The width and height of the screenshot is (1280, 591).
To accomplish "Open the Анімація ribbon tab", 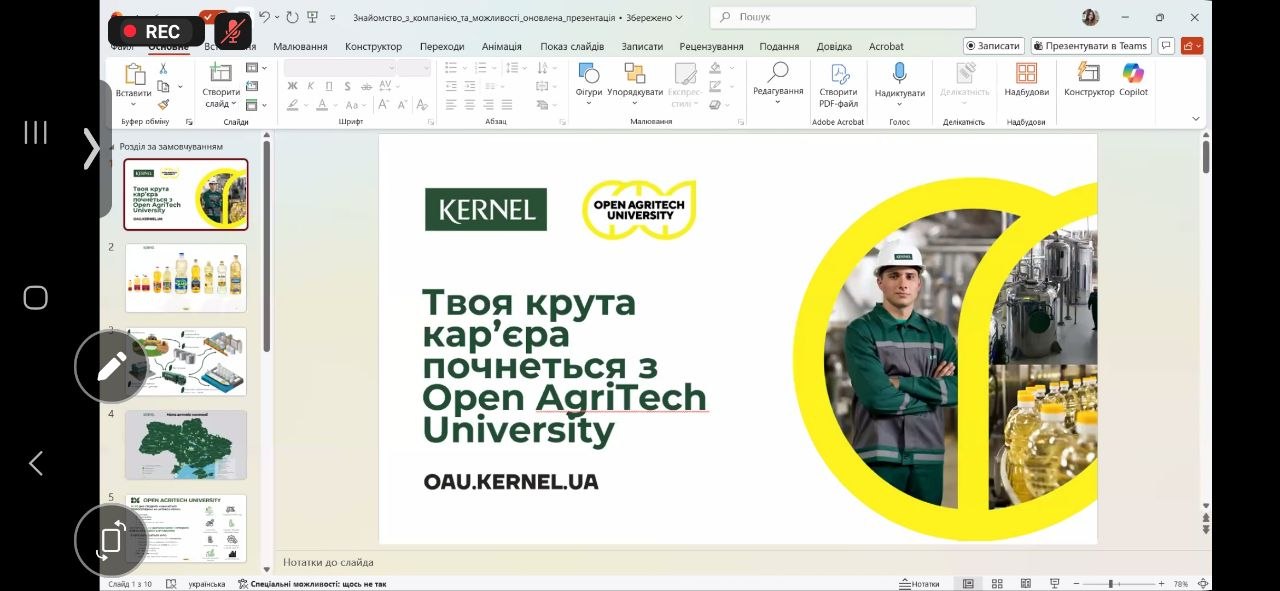I will pos(501,46).
